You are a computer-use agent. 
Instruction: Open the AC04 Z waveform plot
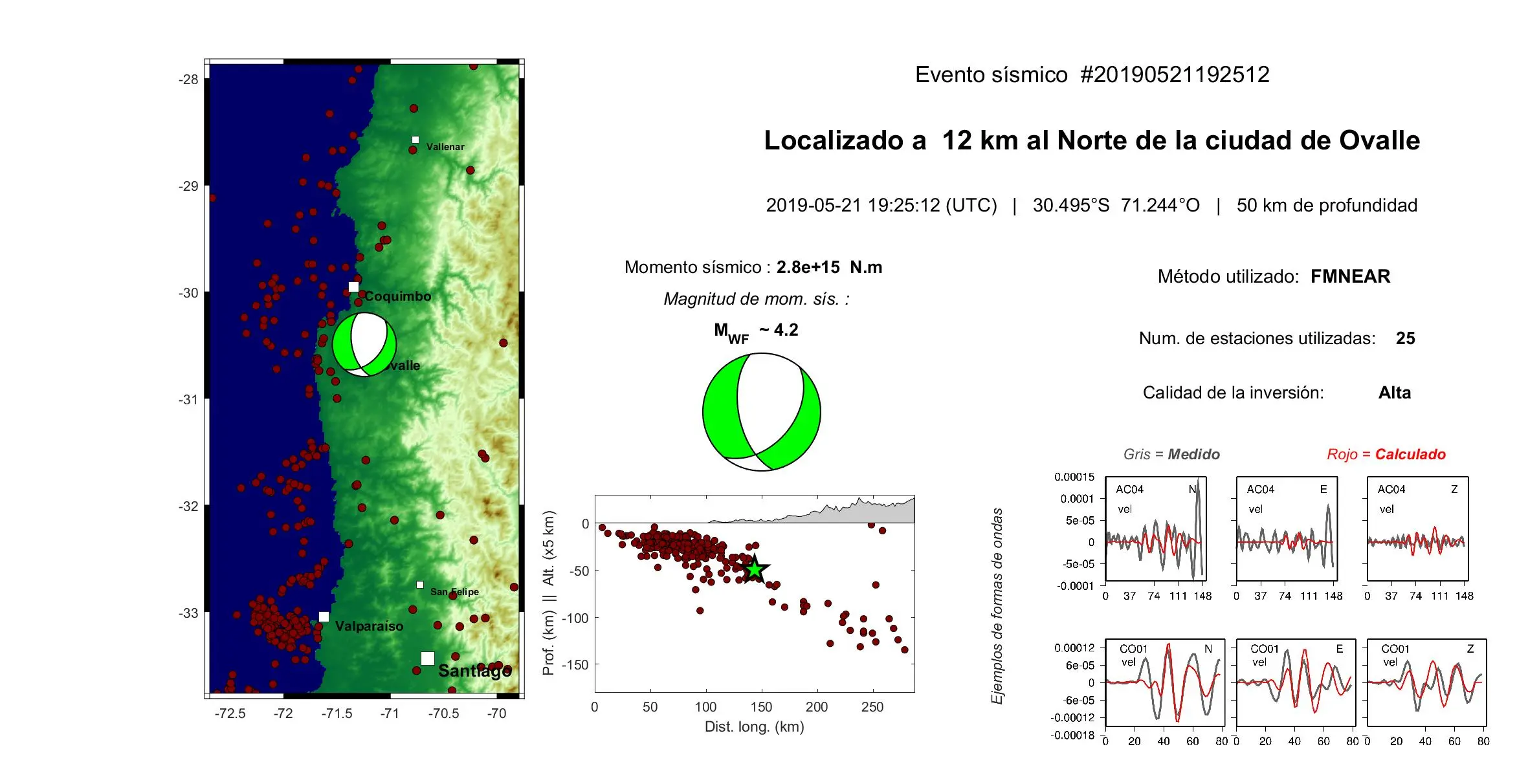click(1417, 529)
